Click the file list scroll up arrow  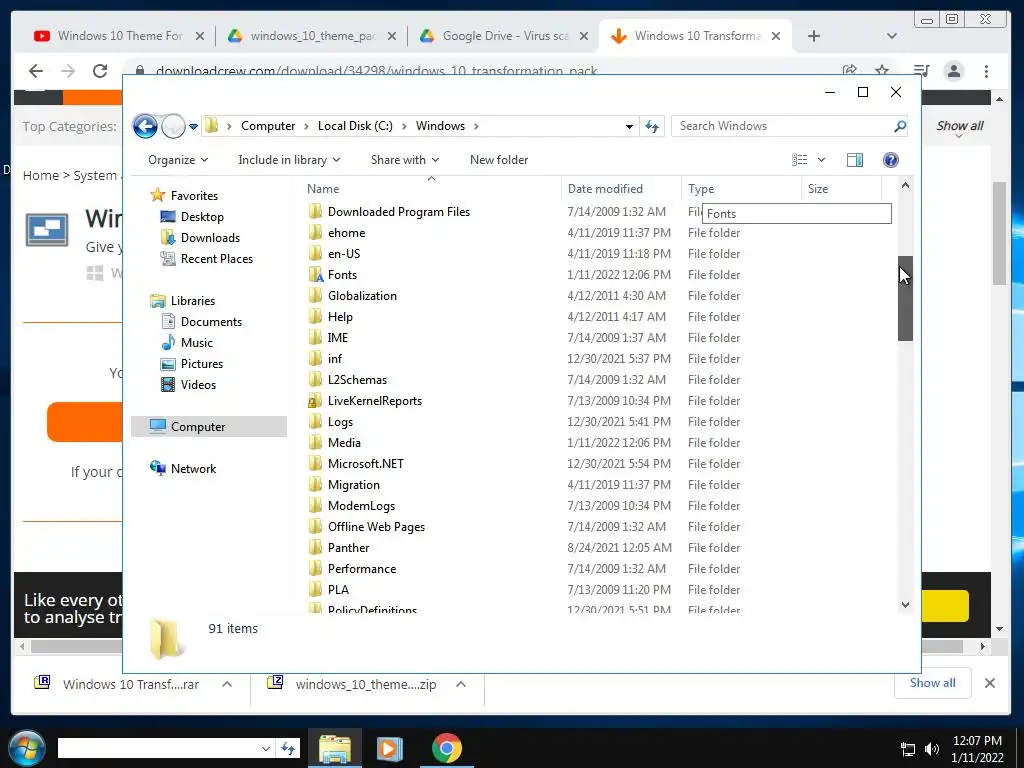[905, 185]
